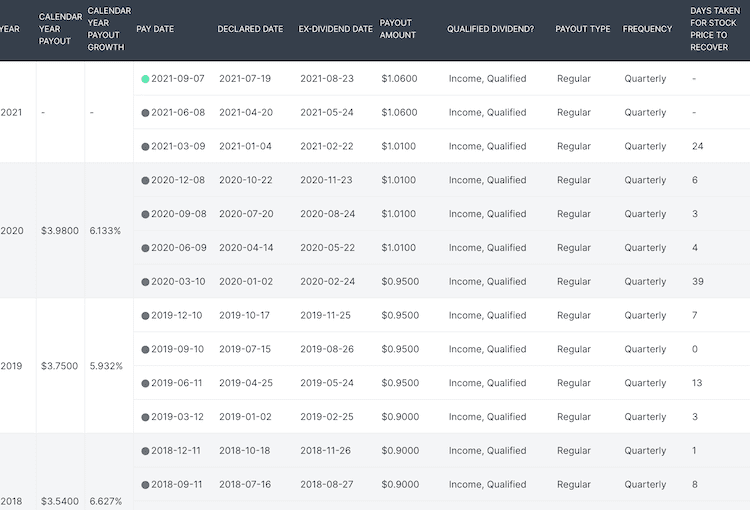Click the gray dot next to 2018-09-11
Image resolution: width=750 pixels, height=510 pixels.
coord(145,485)
